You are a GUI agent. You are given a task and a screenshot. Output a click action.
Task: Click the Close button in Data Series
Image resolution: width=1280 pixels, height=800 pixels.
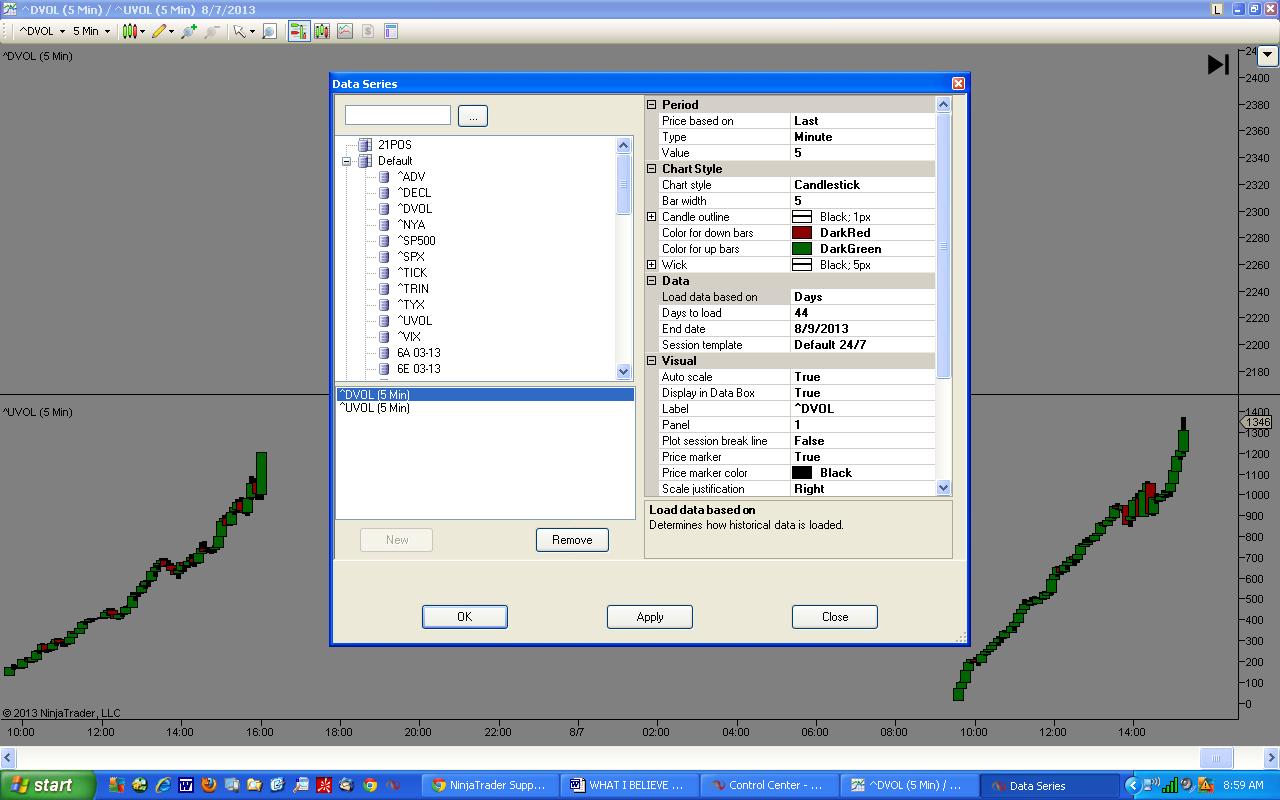click(835, 617)
